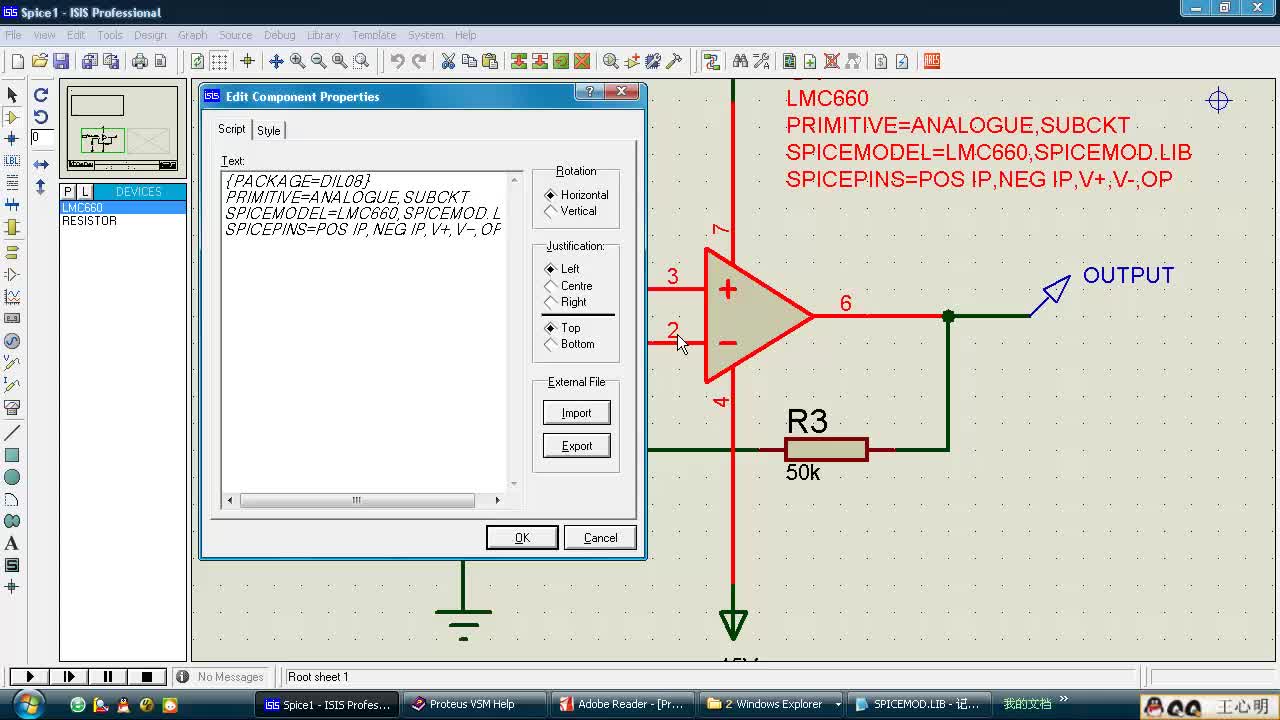Select Top vertical justification
Image resolution: width=1280 pixels, height=720 pixels.
click(x=562, y=328)
